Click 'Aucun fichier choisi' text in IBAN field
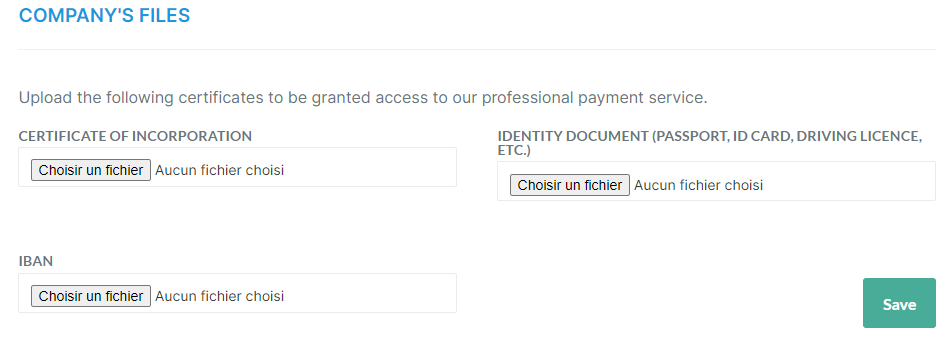Viewport: 952px width, 362px height. click(219, 296)
